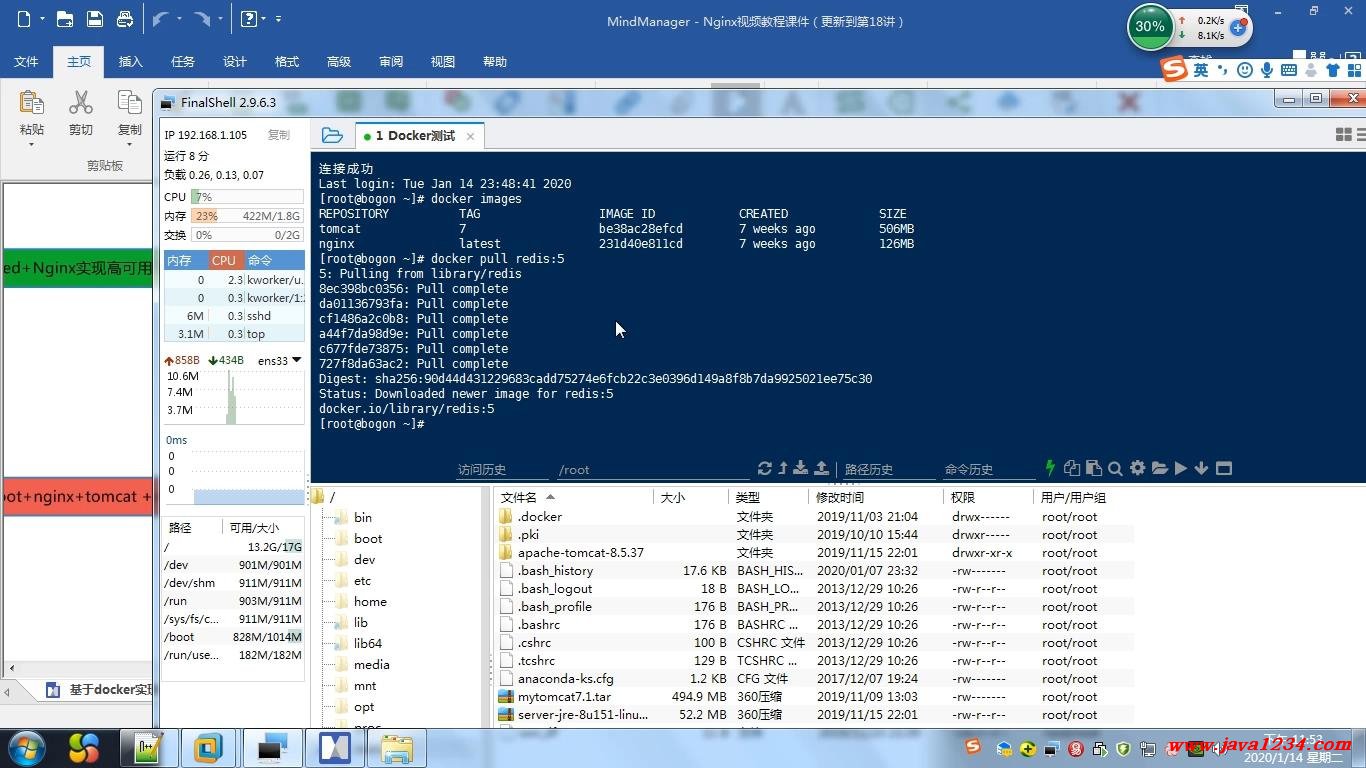Select the 'lib64' folder in directory tree

click(368, 643)
